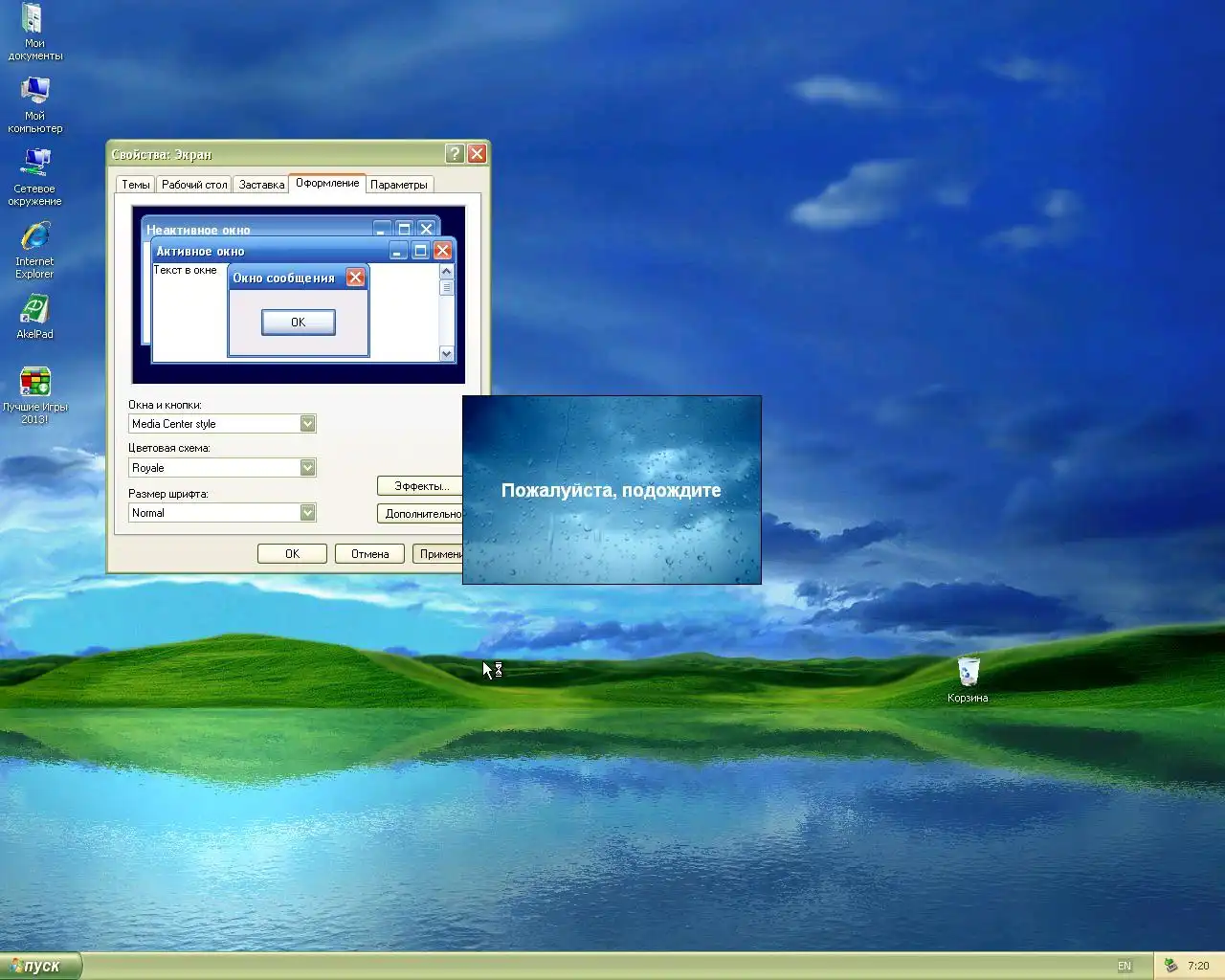Click the help question mark button in Свойства: Экран
The width and height of the screenshot is (1225, 980).
[x=455, y=153]
